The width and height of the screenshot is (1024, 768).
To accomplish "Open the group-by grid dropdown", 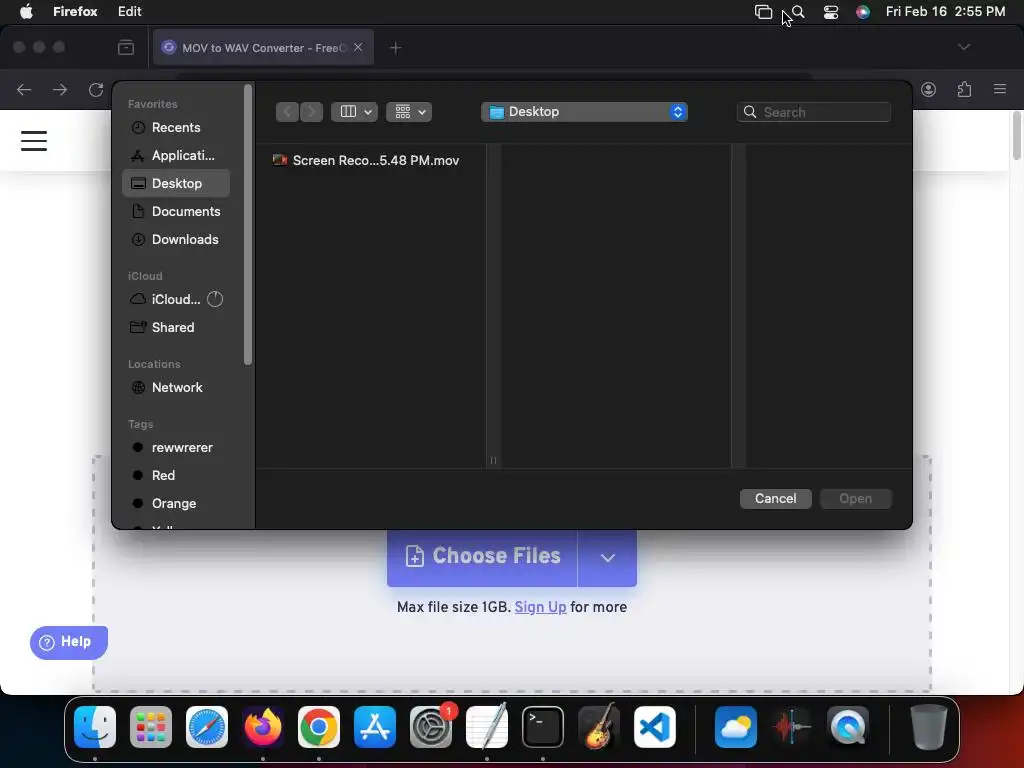I will click(409, 112).
